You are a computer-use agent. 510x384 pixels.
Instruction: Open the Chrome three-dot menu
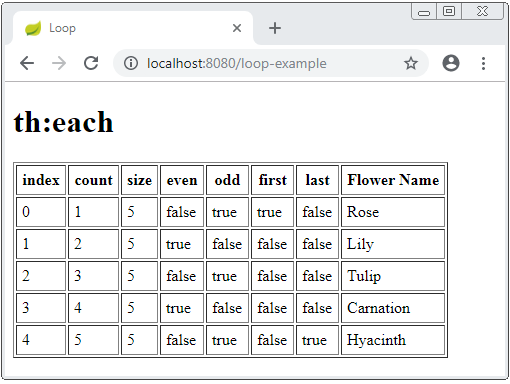483,63
